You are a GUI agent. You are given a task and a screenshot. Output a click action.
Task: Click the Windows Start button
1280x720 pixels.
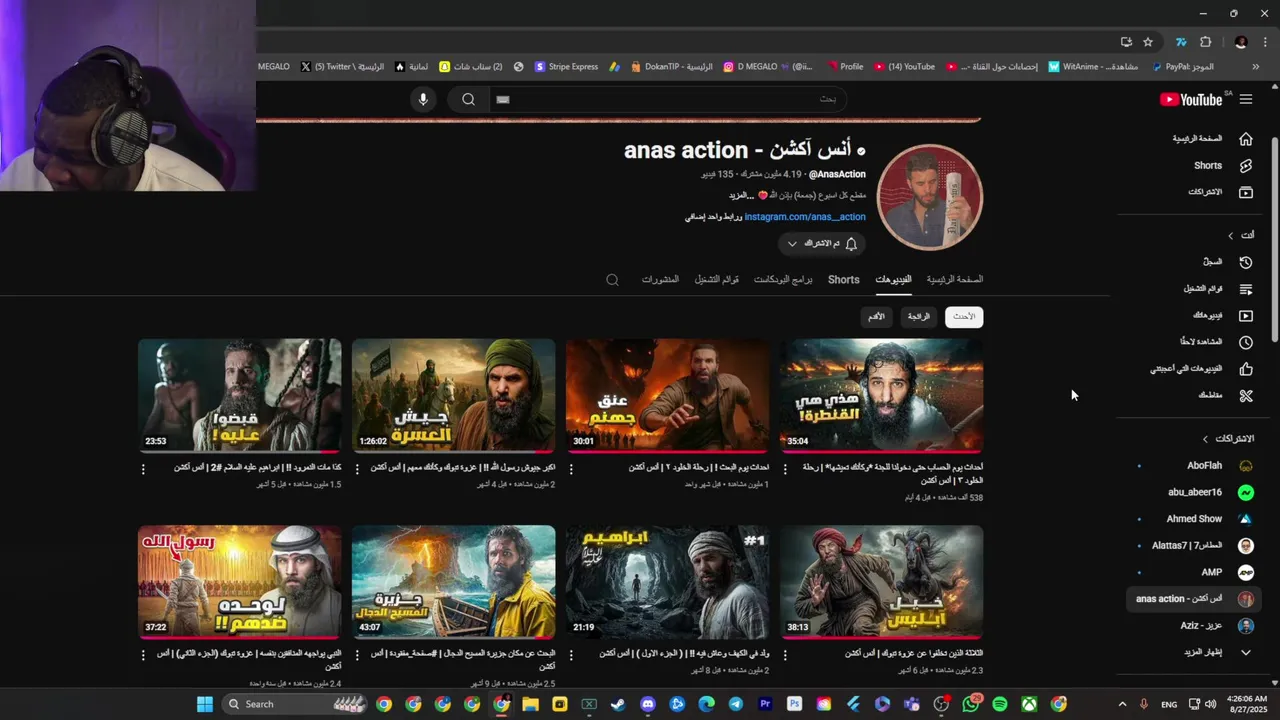click(205, 704)
